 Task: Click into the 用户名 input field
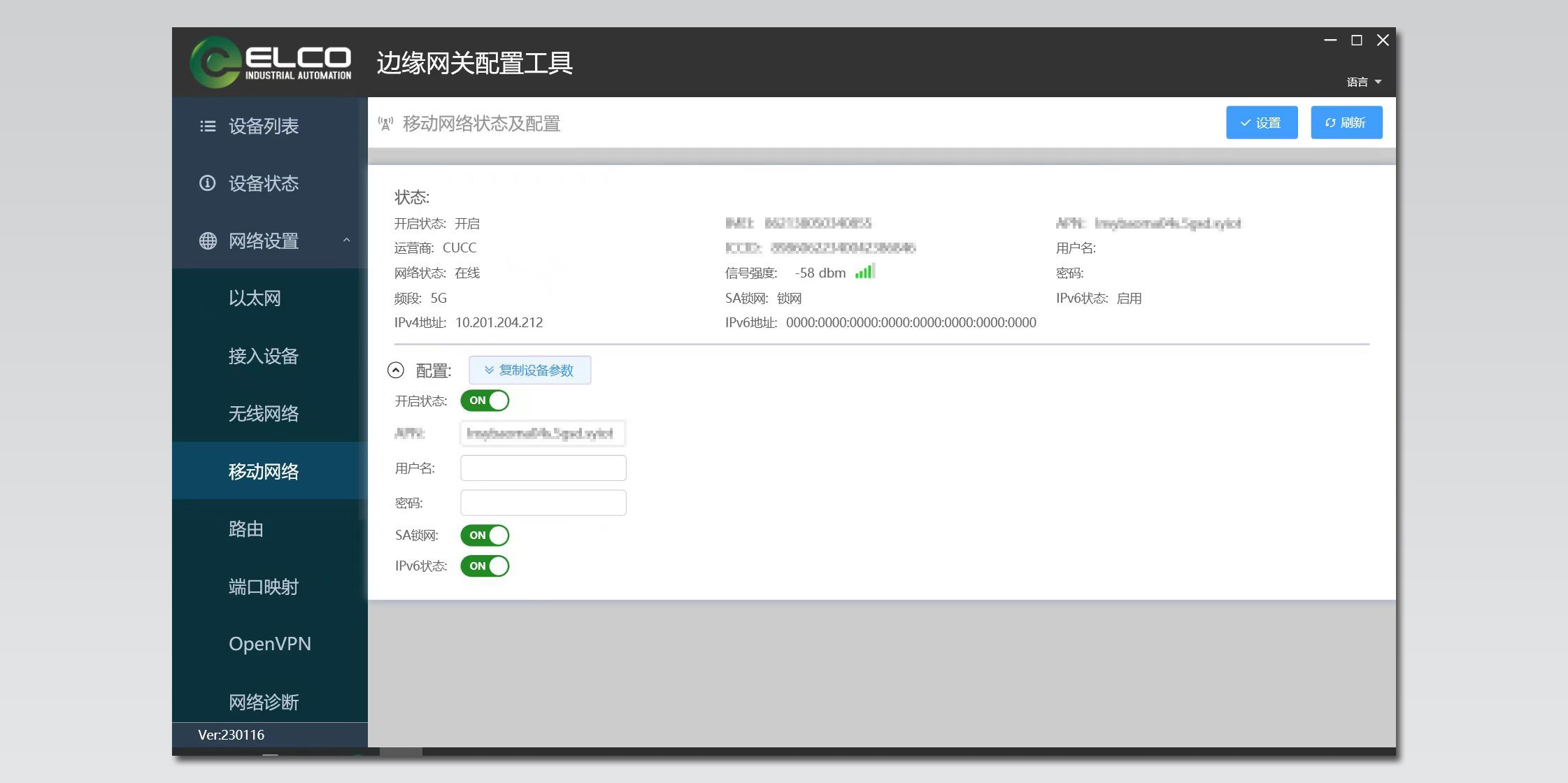[x=543, y=468]
